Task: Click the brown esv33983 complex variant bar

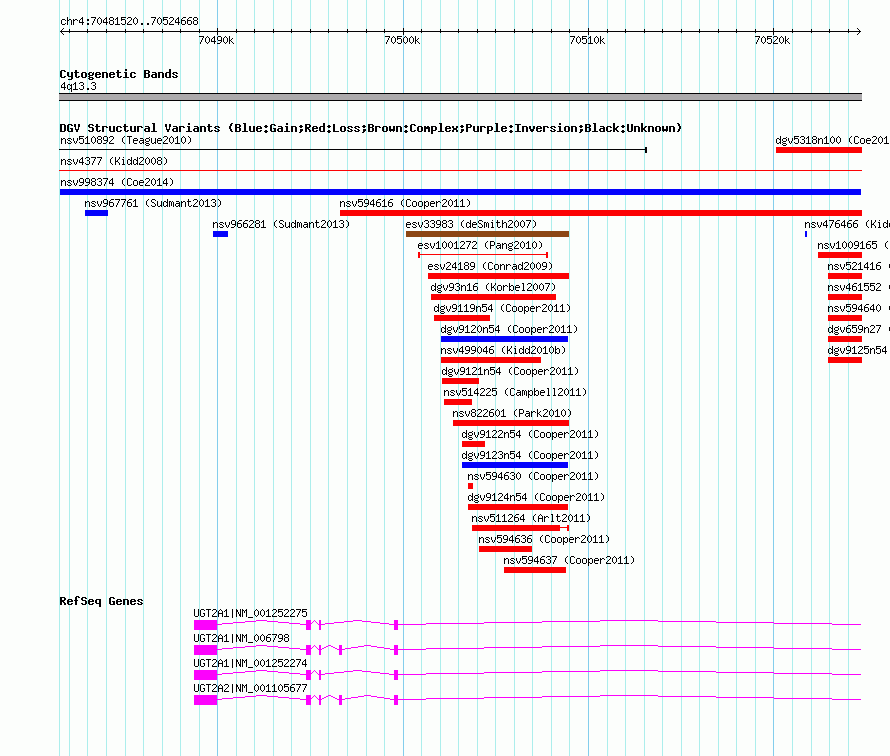Action: (x=487, y=234)
